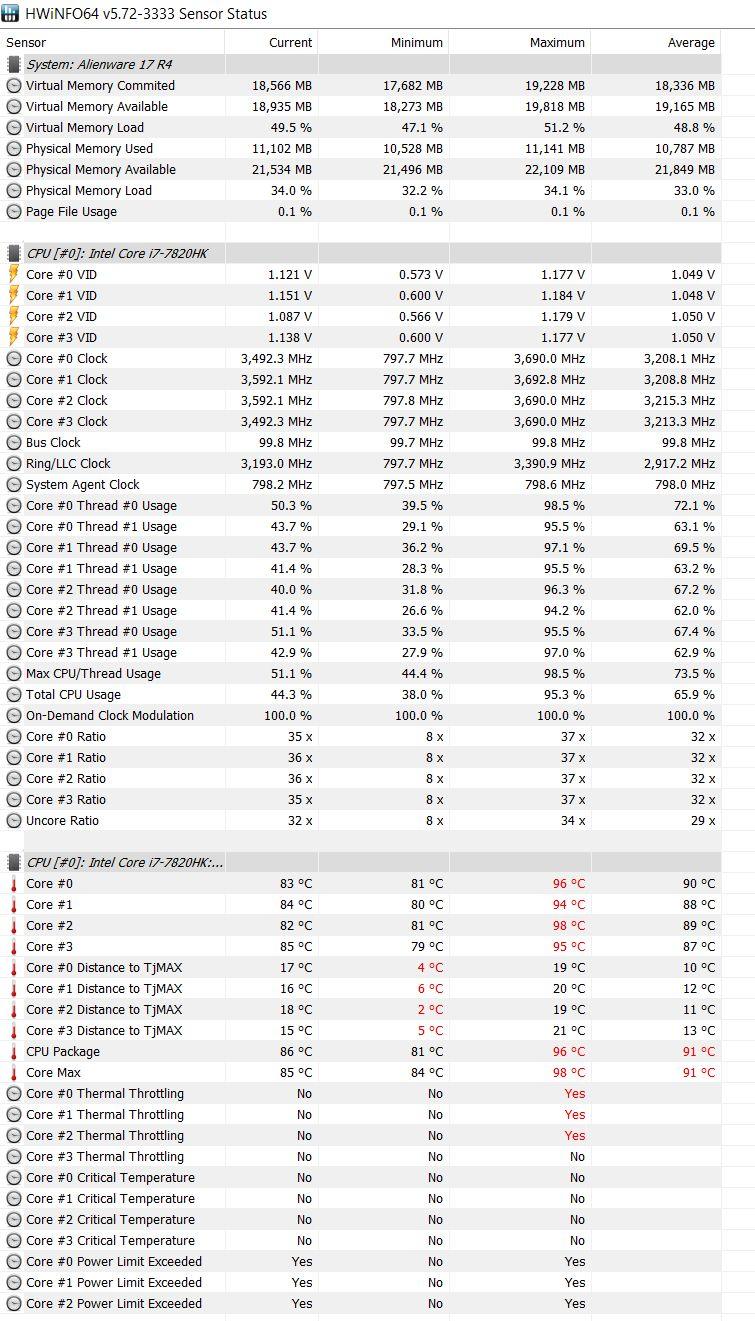
Task: Click the Core #0 temperature thermometer icon
Action: tap(14, 884)
